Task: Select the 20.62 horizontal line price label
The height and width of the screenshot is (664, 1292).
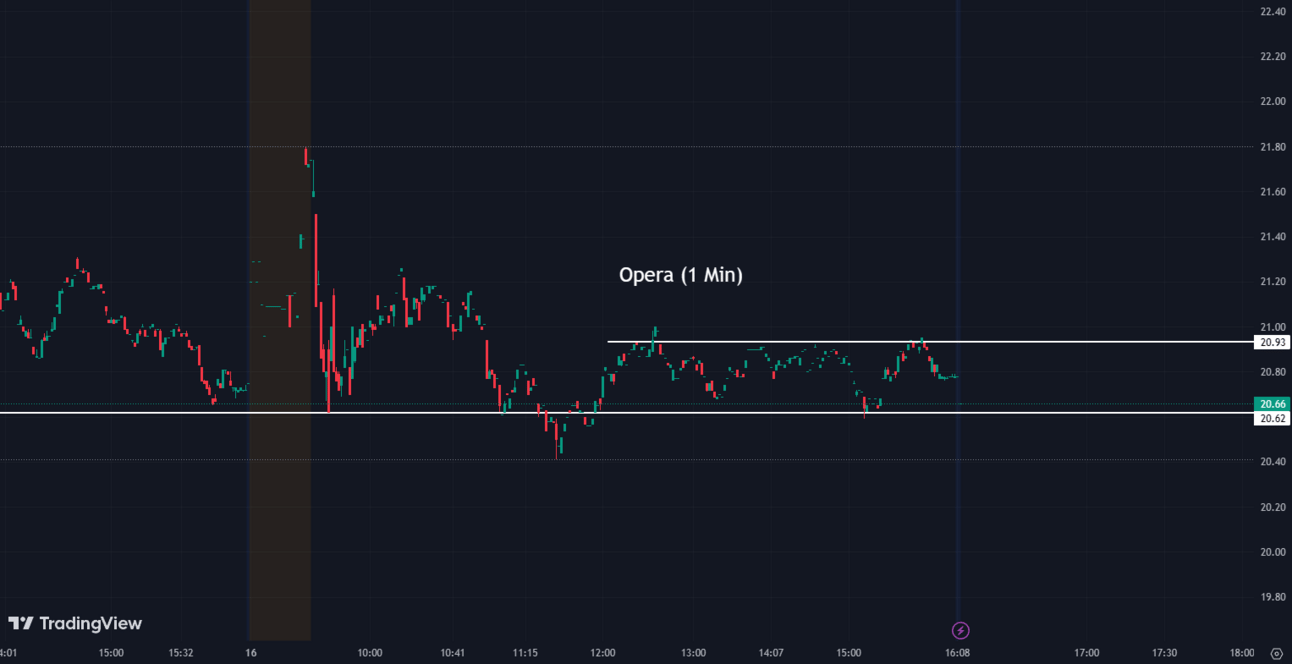Action: [1273, 418]
